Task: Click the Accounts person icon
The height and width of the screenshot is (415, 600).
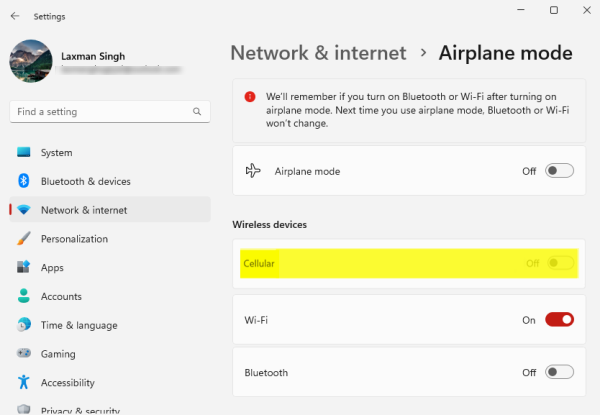Action: [x=24, y=296]
